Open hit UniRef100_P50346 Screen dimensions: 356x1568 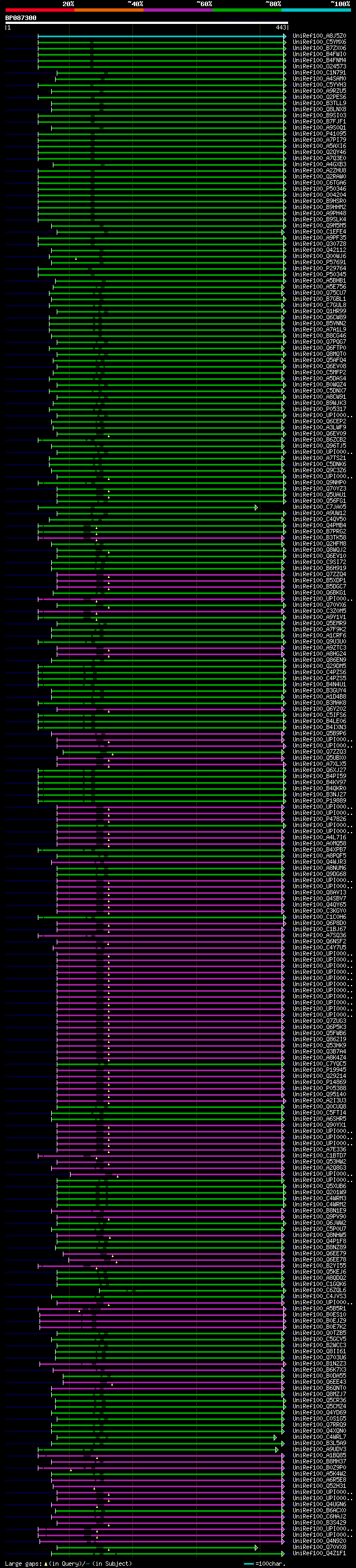(319, 189)
